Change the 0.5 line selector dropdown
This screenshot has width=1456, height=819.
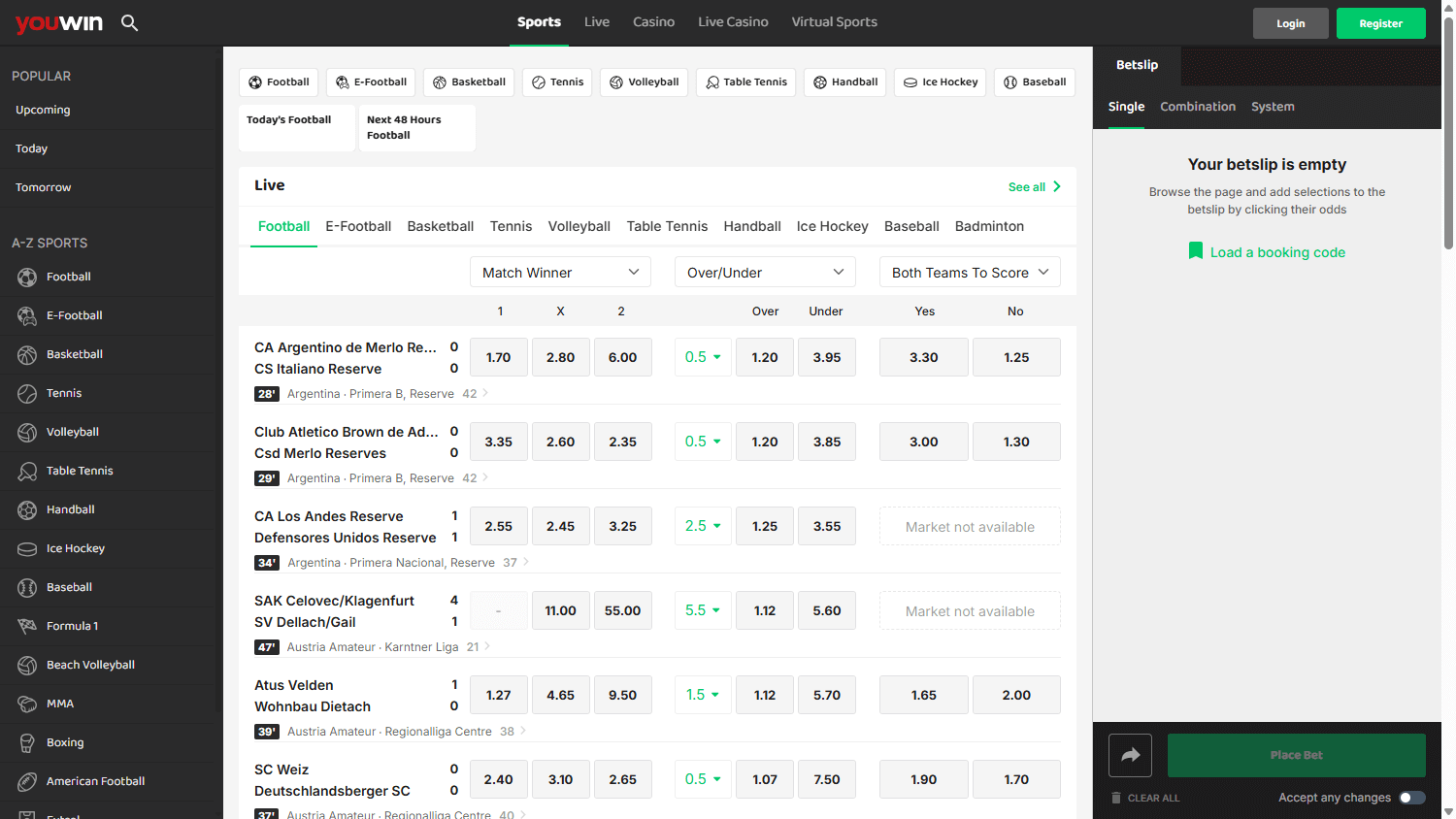coord(703,357)
